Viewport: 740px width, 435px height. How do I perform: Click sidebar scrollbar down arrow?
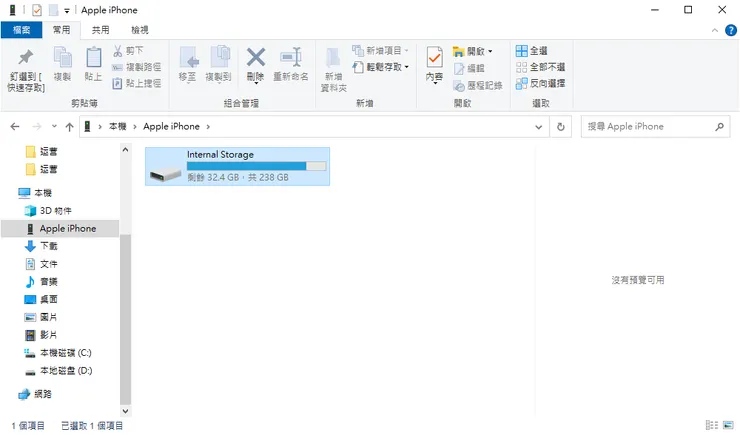125,411
